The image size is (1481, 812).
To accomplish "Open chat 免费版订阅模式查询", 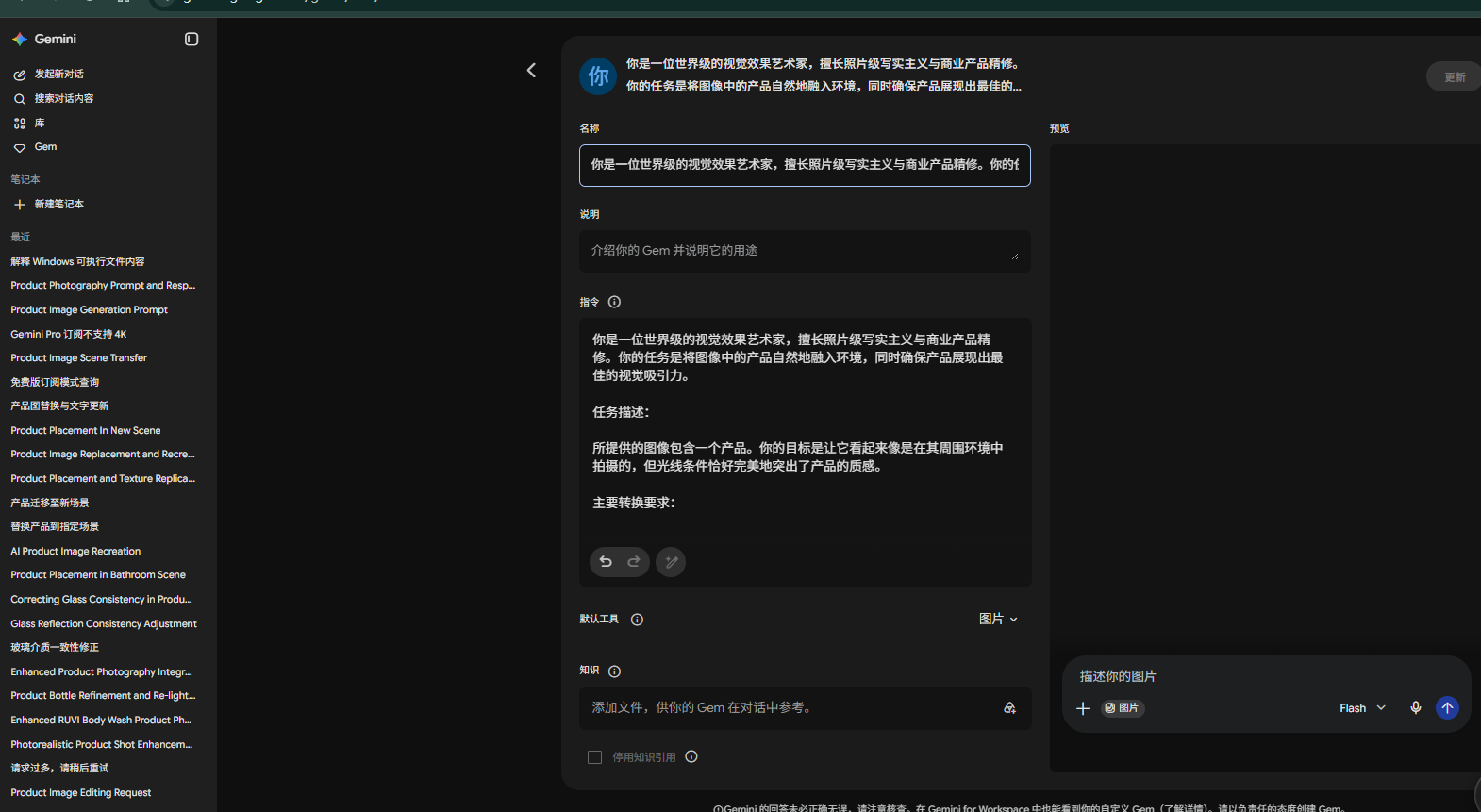I will 55,382.
